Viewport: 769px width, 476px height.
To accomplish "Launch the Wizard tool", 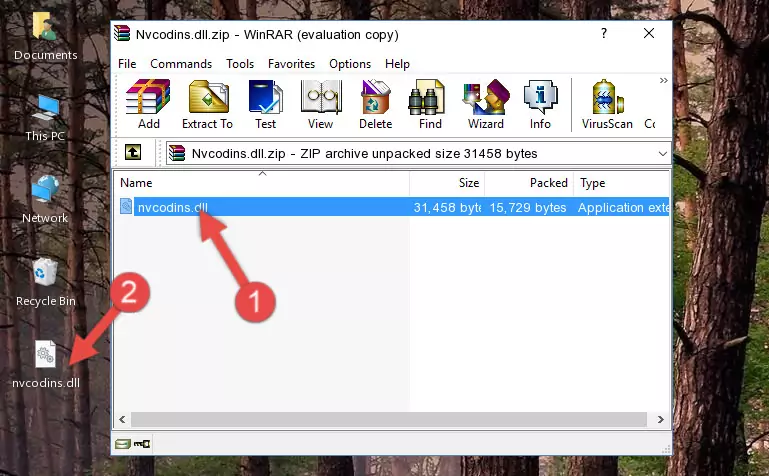I will pyautogui.click(x=486, y=104).
